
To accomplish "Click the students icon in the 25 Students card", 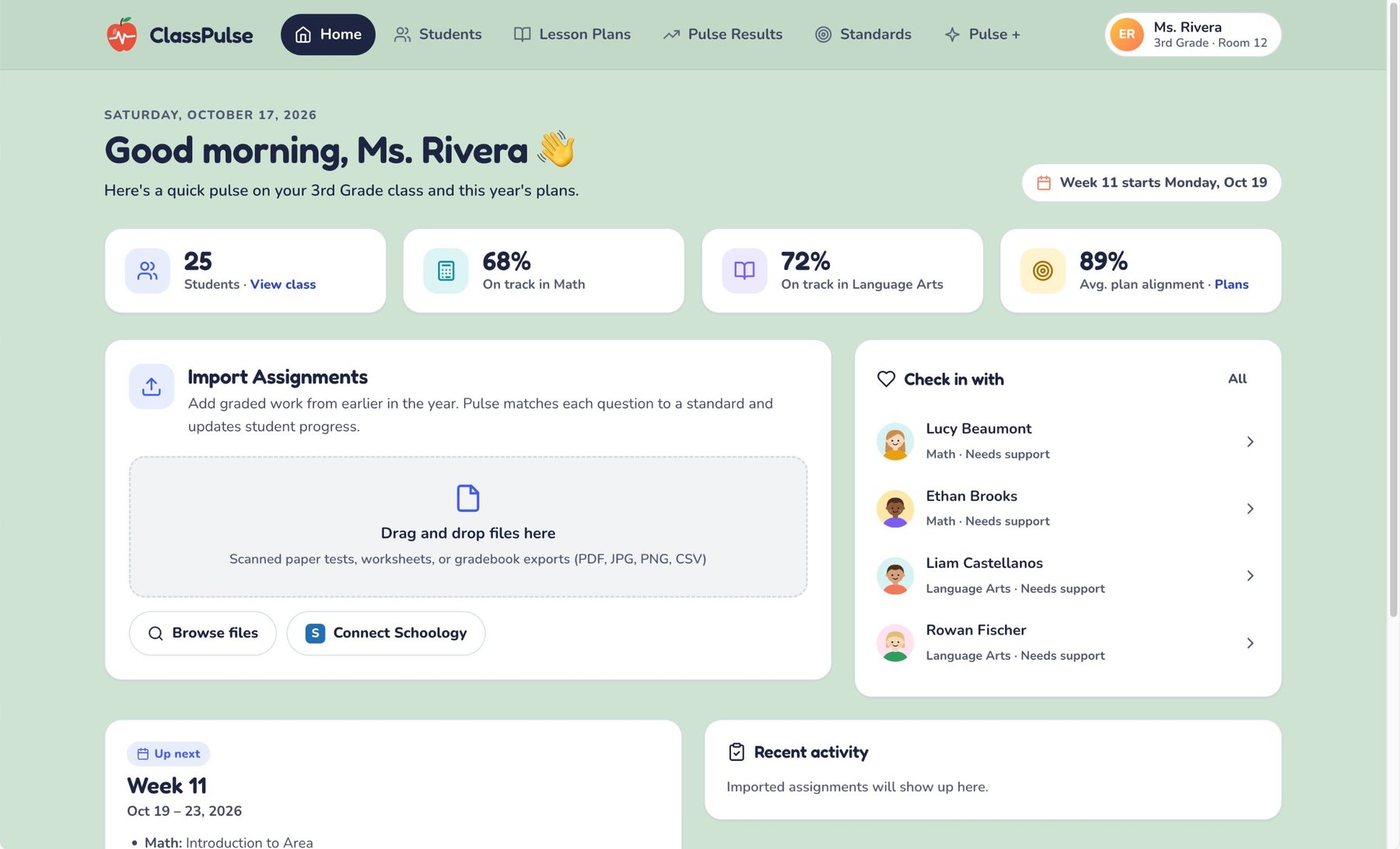I will coord(147,271).
